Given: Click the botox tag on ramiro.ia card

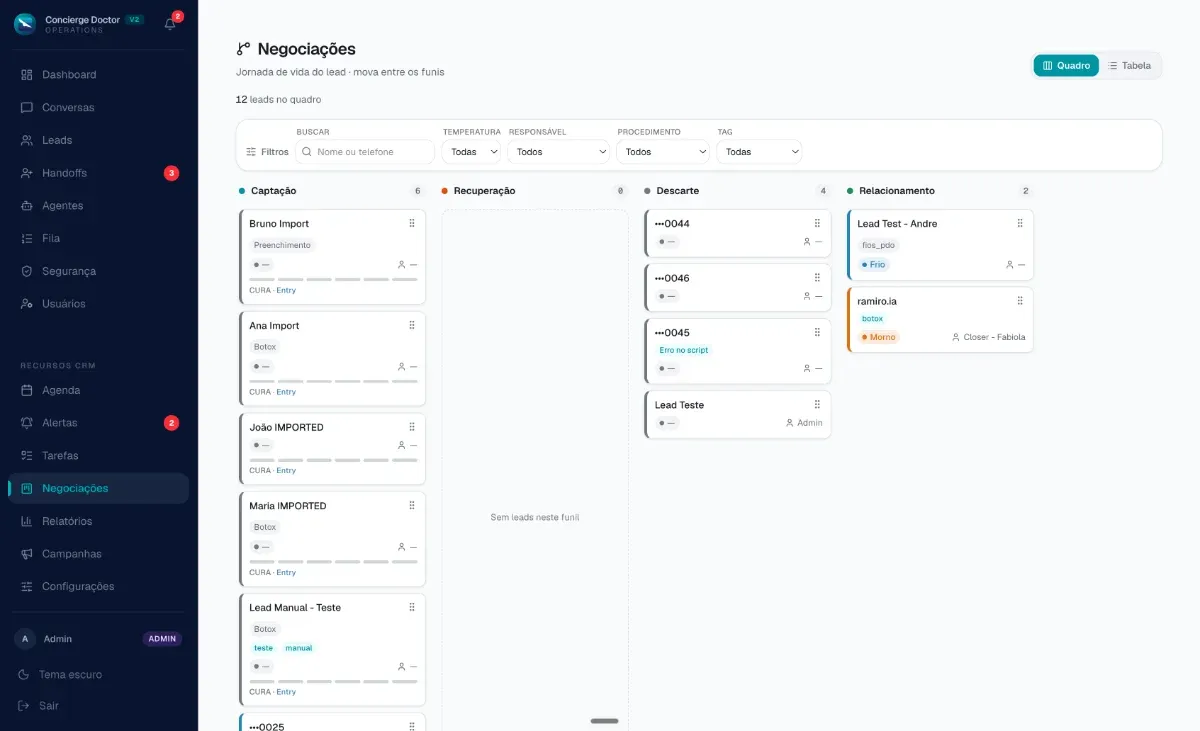Looking at the screenshot, I should (x=872, y=319).
